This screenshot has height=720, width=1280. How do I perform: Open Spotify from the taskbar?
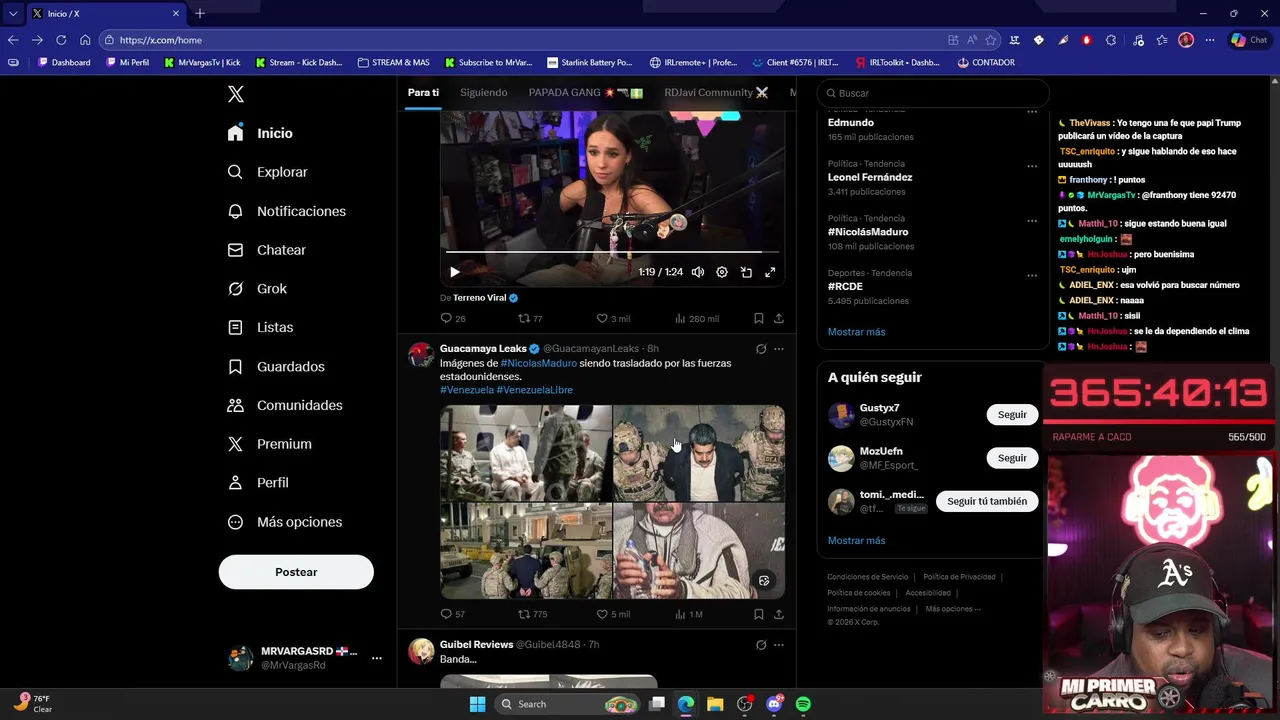coord(803,704)
